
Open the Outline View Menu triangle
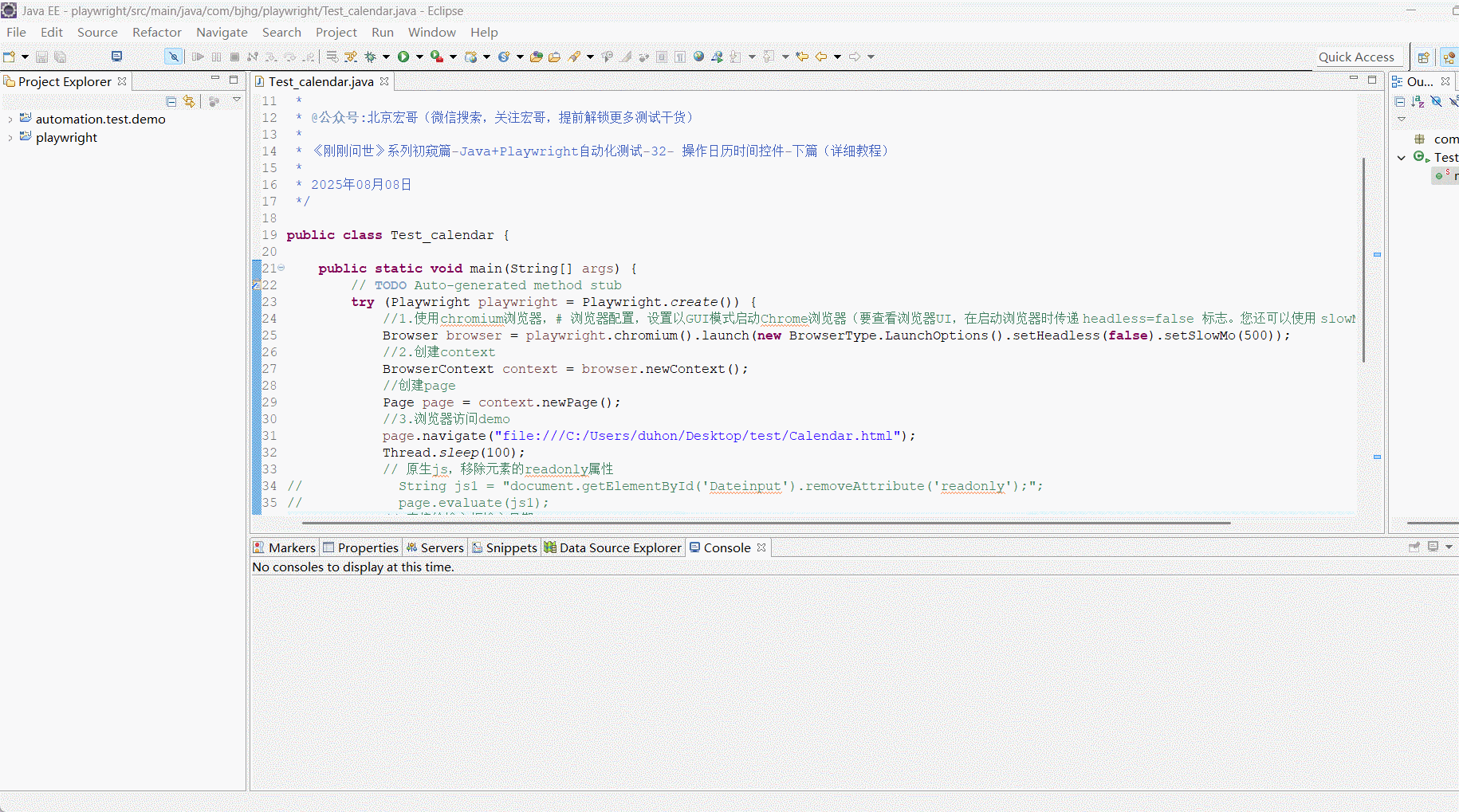coord(1402,119)
